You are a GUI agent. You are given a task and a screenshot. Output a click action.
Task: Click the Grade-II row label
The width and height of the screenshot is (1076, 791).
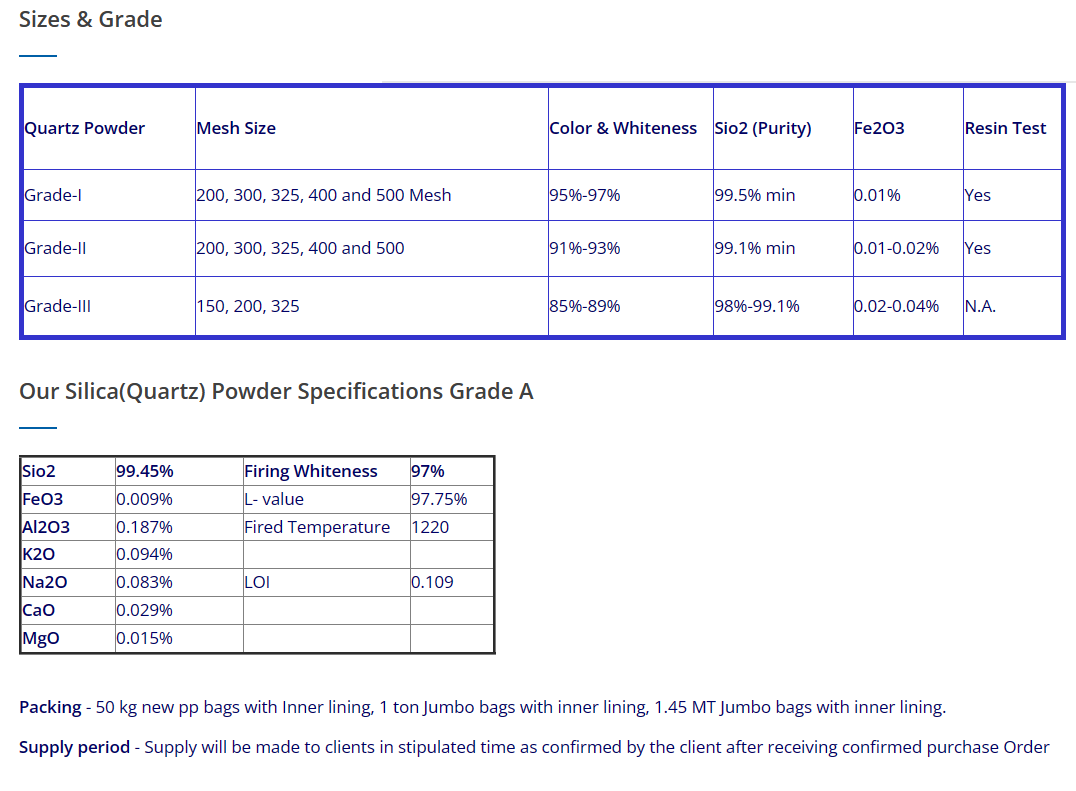(109, 248)
